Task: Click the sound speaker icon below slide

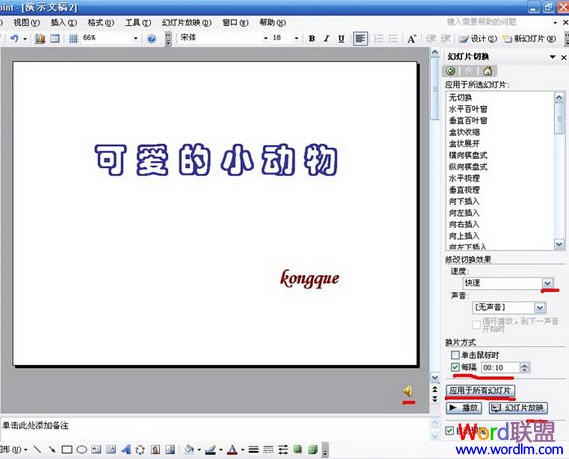Action: [x=408, y=391]
